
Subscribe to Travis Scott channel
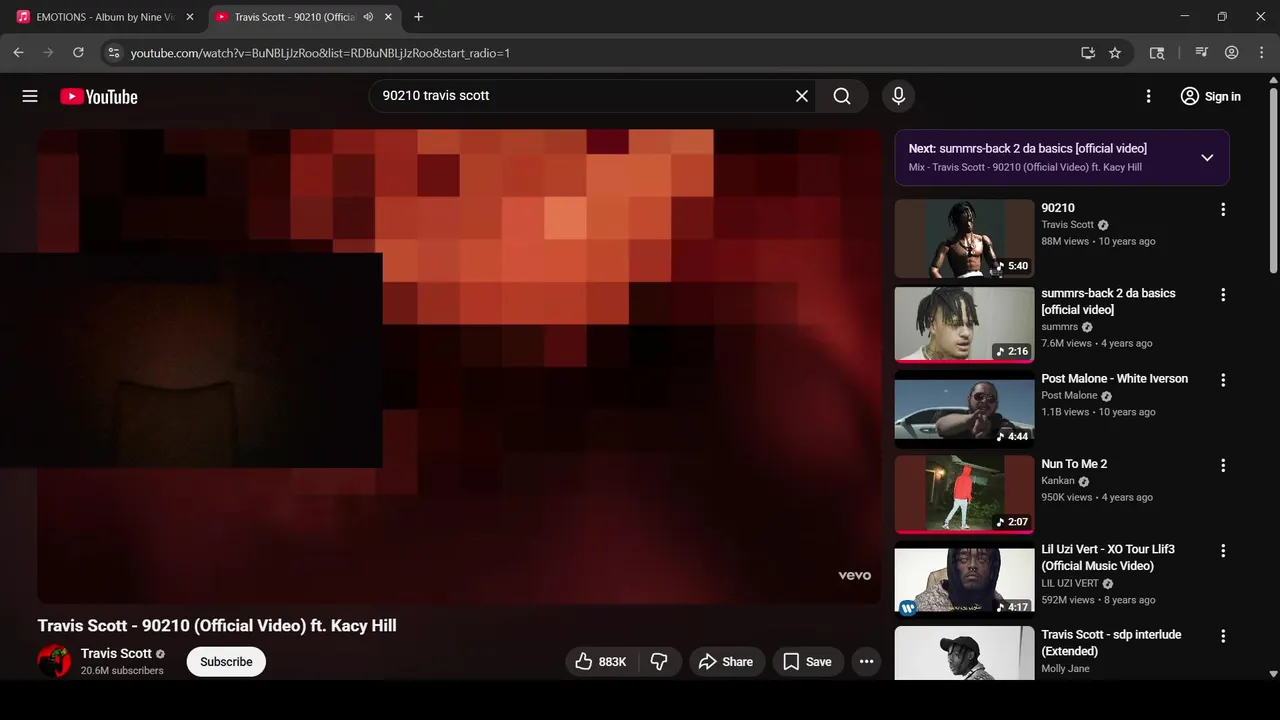pos(226,661)
